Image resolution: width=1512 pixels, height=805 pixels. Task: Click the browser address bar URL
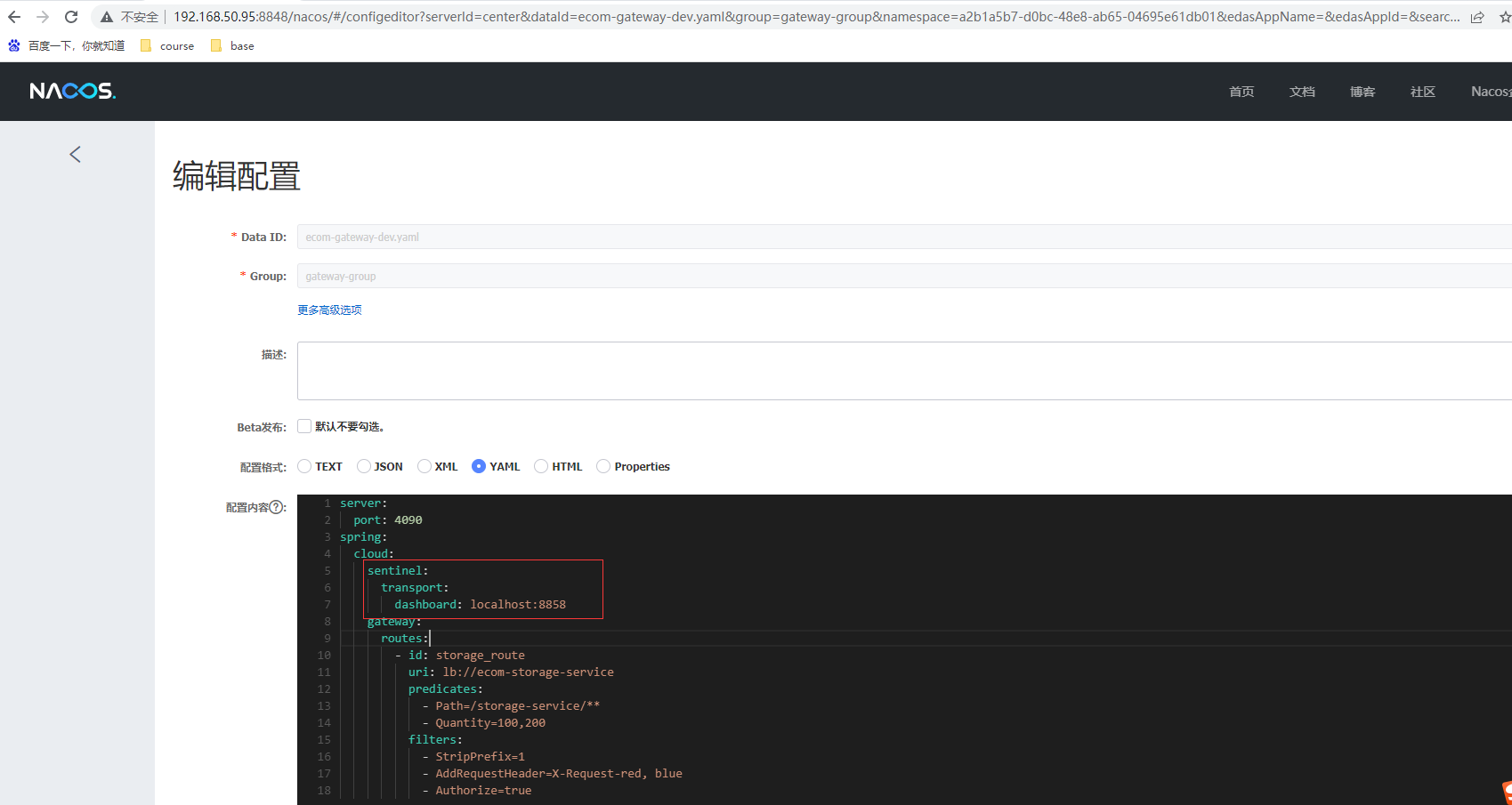click(816, 17)
